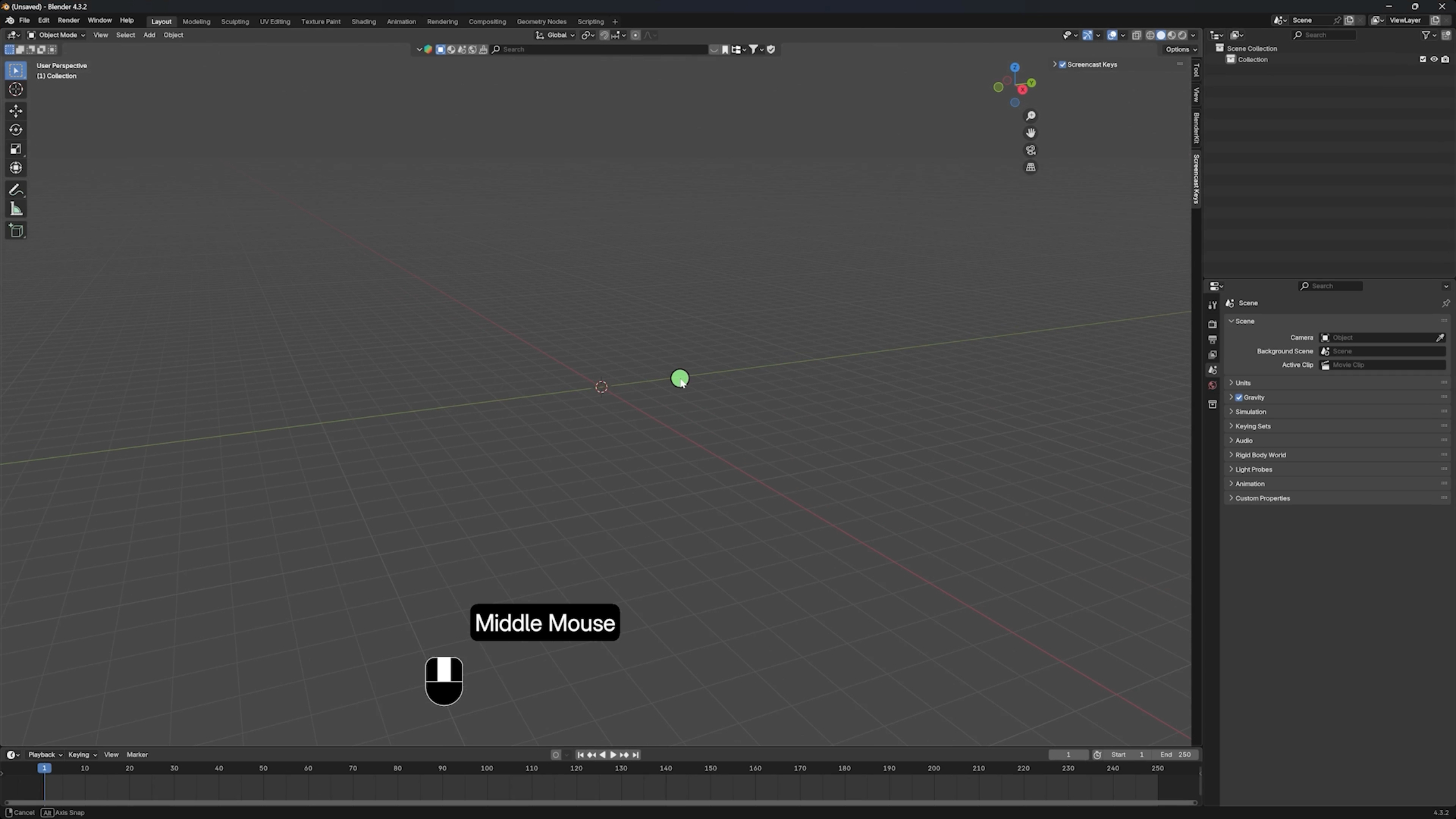Image resolution: width=1456 pixels, height=819 pixels.
Task: Select the Rotate tool in the toolbar
Action: [x=15, y=130]
